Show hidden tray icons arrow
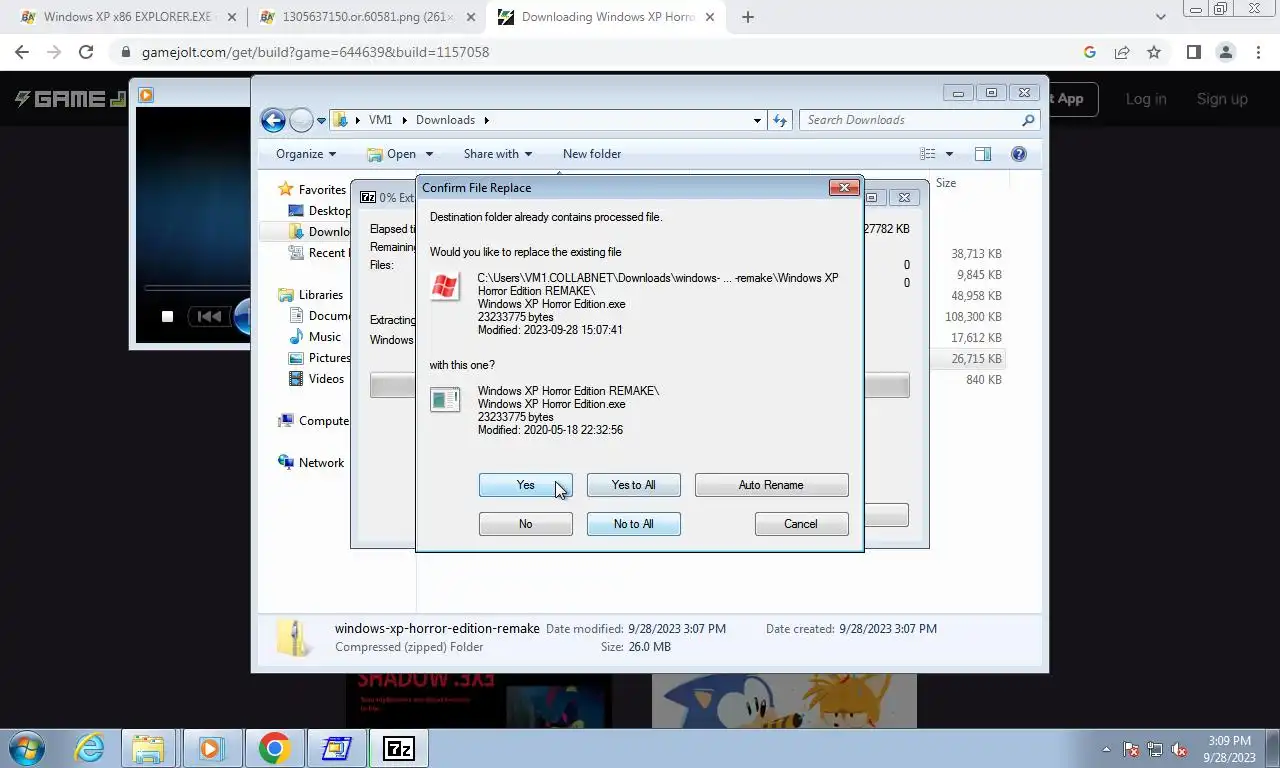The image size is (1280, 768). (1106, 749)
